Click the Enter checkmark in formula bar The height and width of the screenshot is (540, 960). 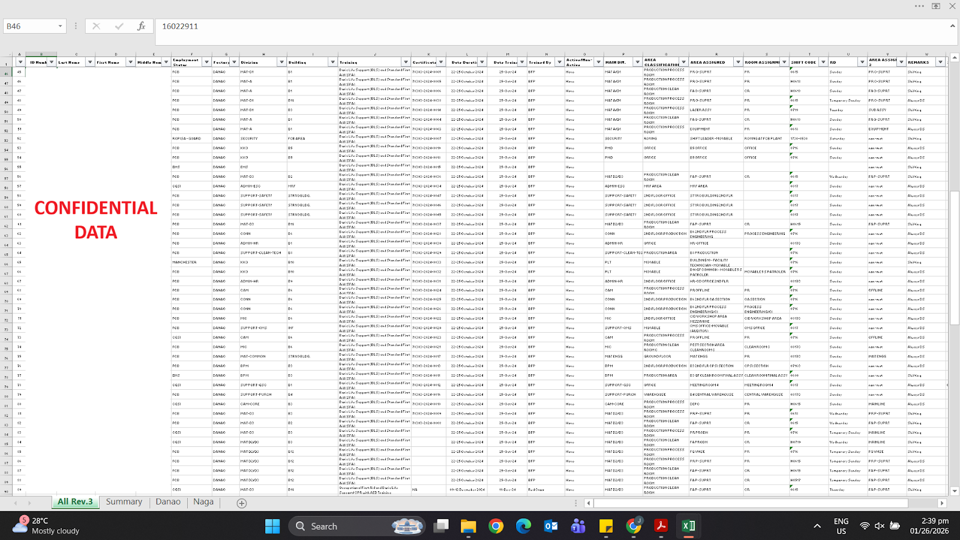pyautogui.click(x=119, y=26)
